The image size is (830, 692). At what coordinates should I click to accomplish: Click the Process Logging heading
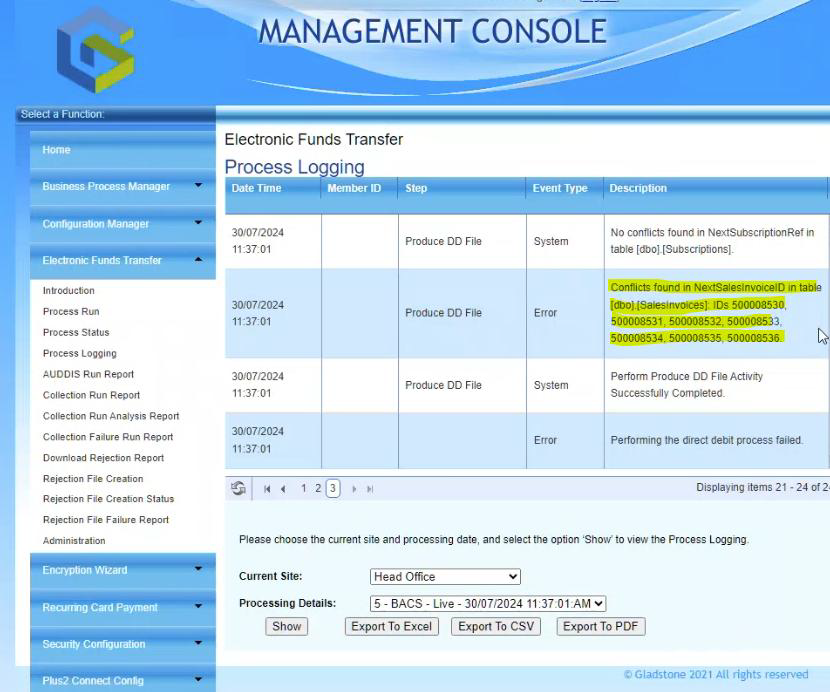point(294,167)
